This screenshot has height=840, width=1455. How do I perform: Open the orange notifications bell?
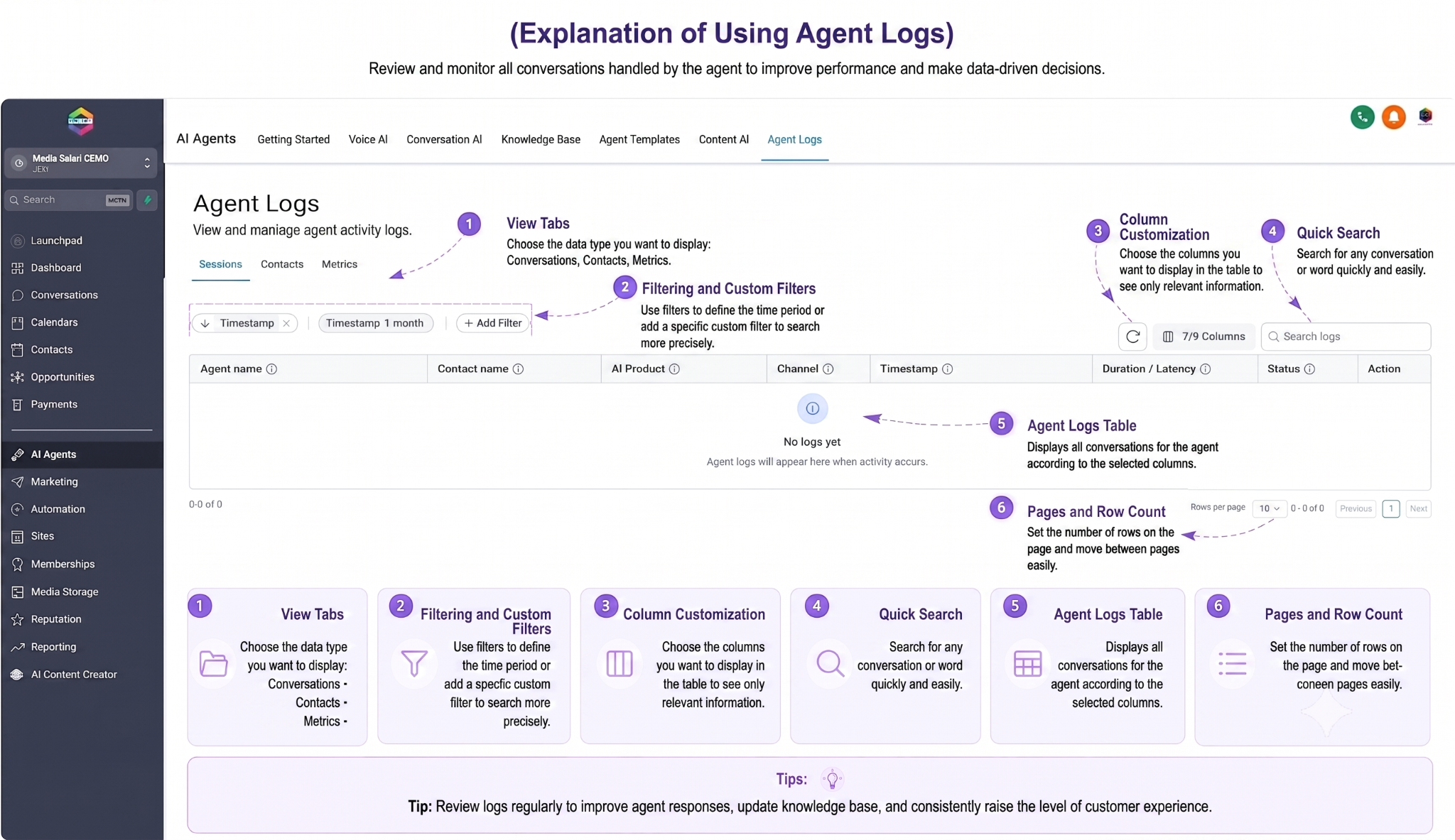coord(1394,117)
